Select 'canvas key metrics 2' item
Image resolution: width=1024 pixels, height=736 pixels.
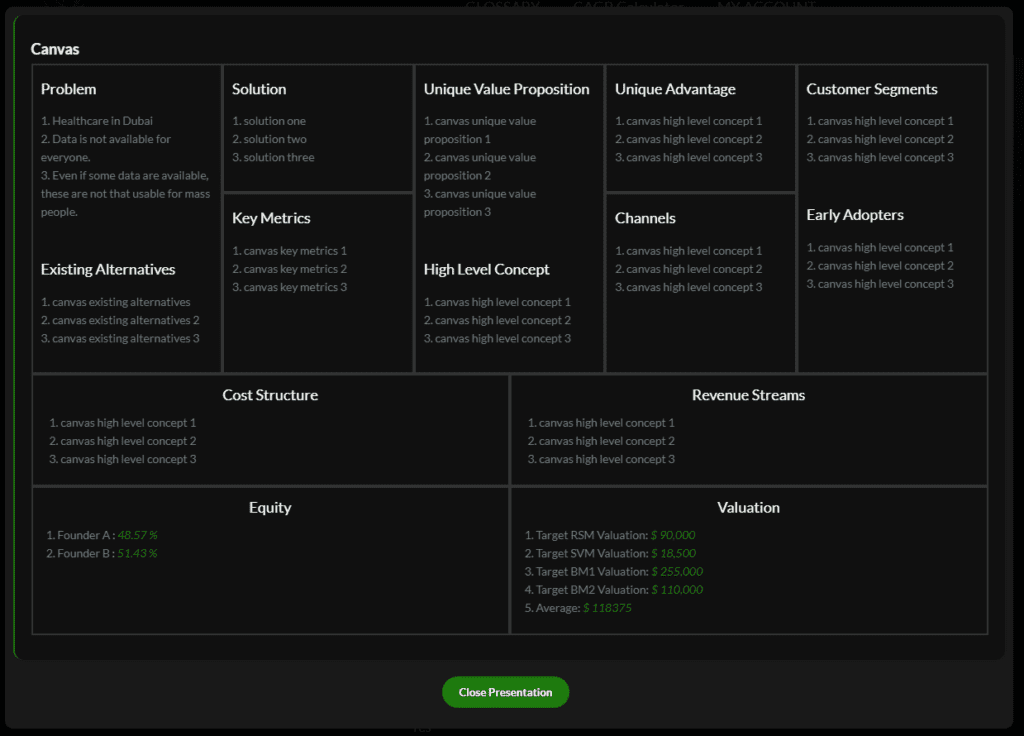tap(289, 269)
